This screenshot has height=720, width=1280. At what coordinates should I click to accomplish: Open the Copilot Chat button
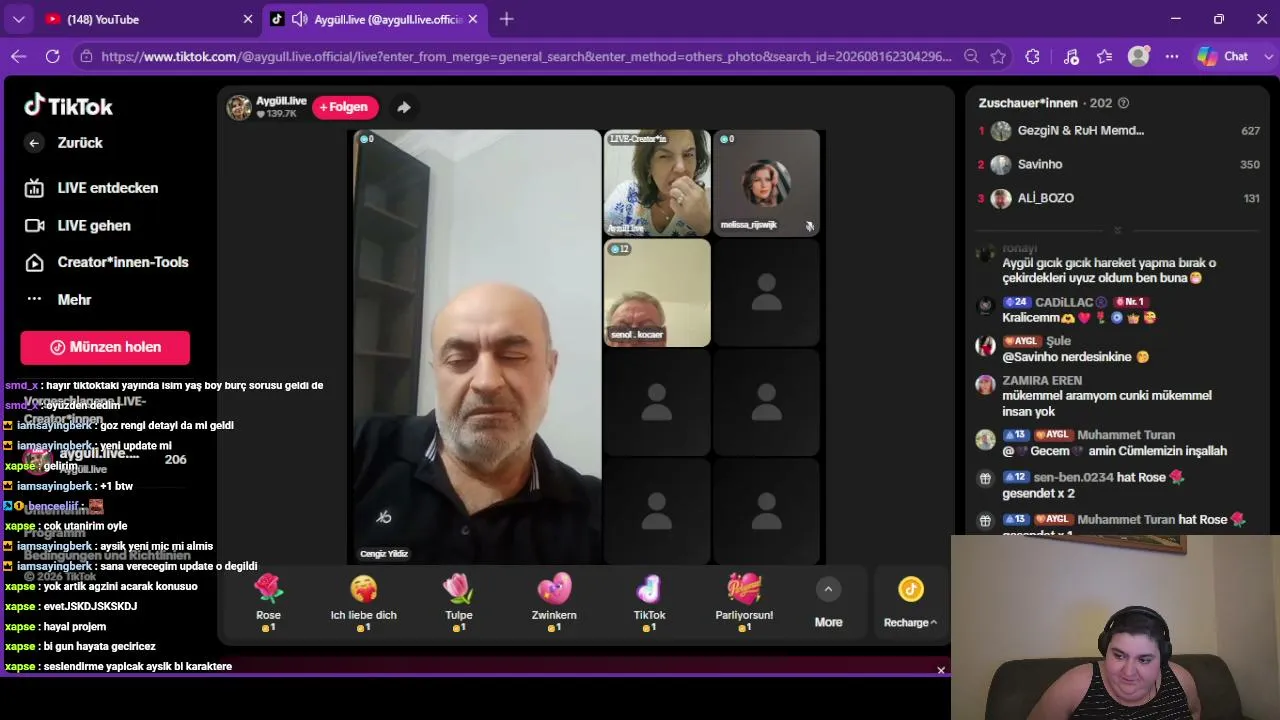tap(1224, 57)
